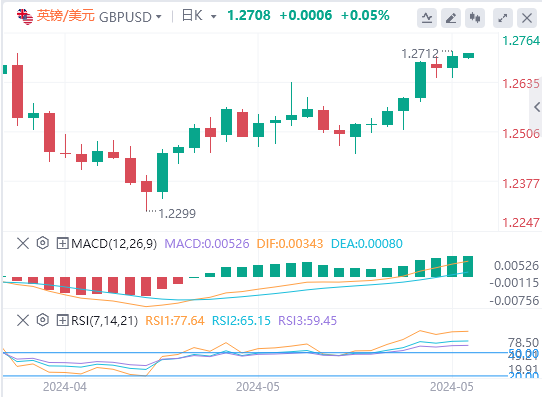
Task: Click the current price 1.2708
Action: (249, 16)
